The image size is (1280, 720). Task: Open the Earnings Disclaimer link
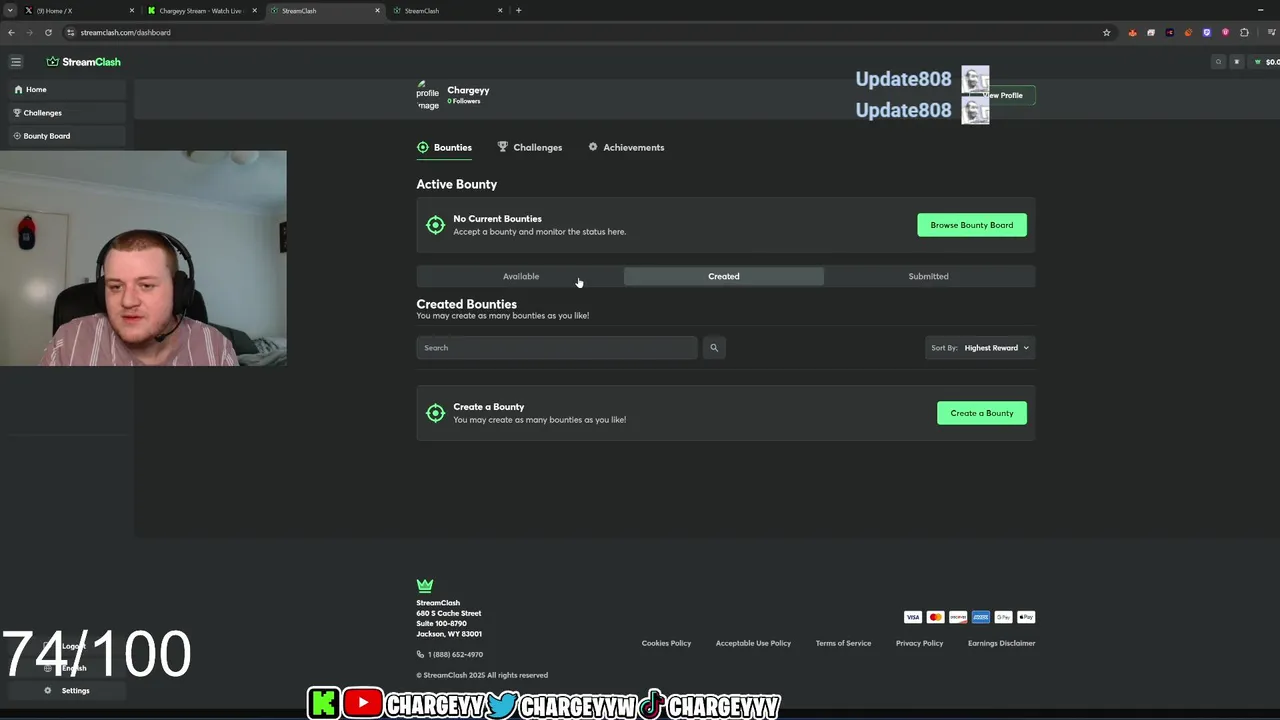1001,643
